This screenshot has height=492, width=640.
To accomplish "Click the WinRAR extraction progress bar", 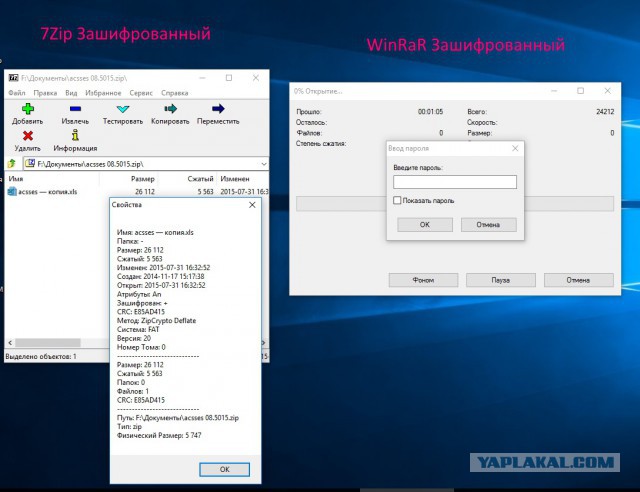I will click(x=455, y=204).
